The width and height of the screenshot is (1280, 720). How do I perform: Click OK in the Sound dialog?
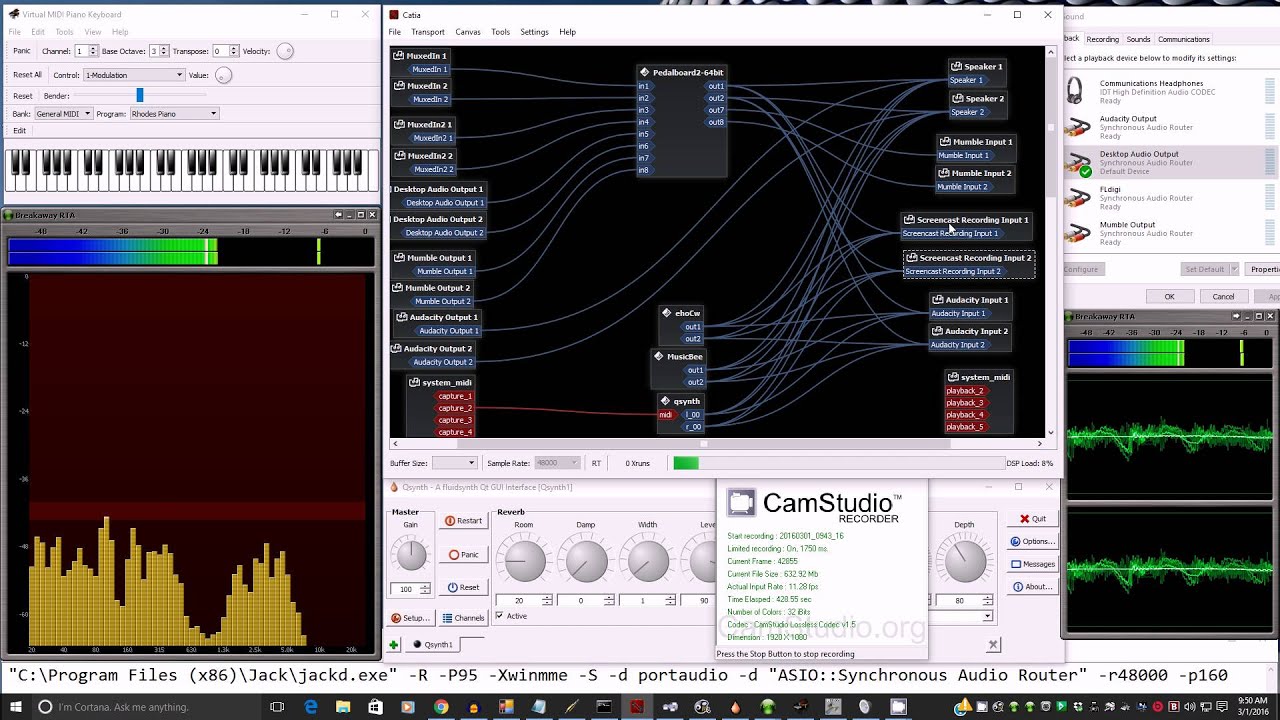(x=1169, y=297)
